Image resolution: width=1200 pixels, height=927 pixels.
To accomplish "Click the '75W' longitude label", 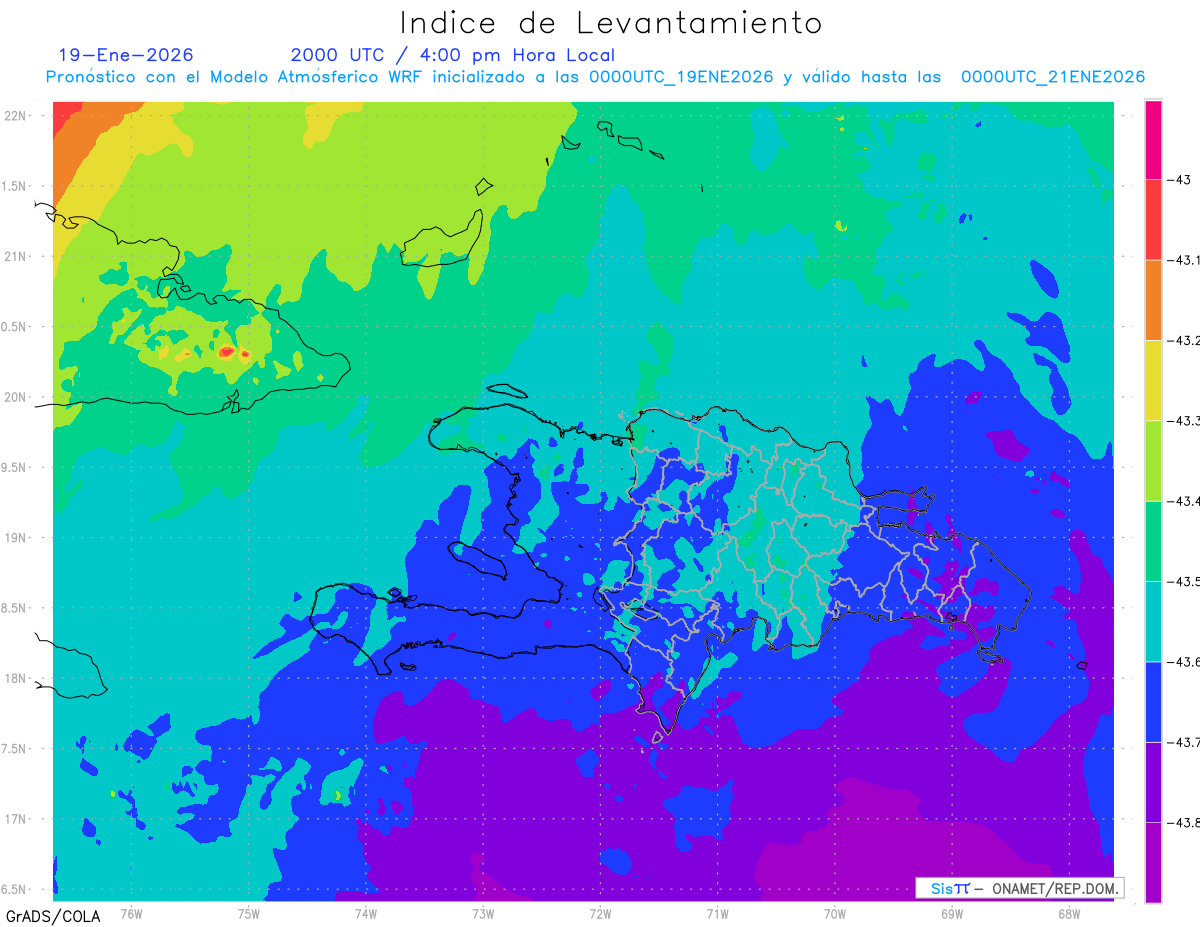I will pyautogui.click(x=249, y=912).
